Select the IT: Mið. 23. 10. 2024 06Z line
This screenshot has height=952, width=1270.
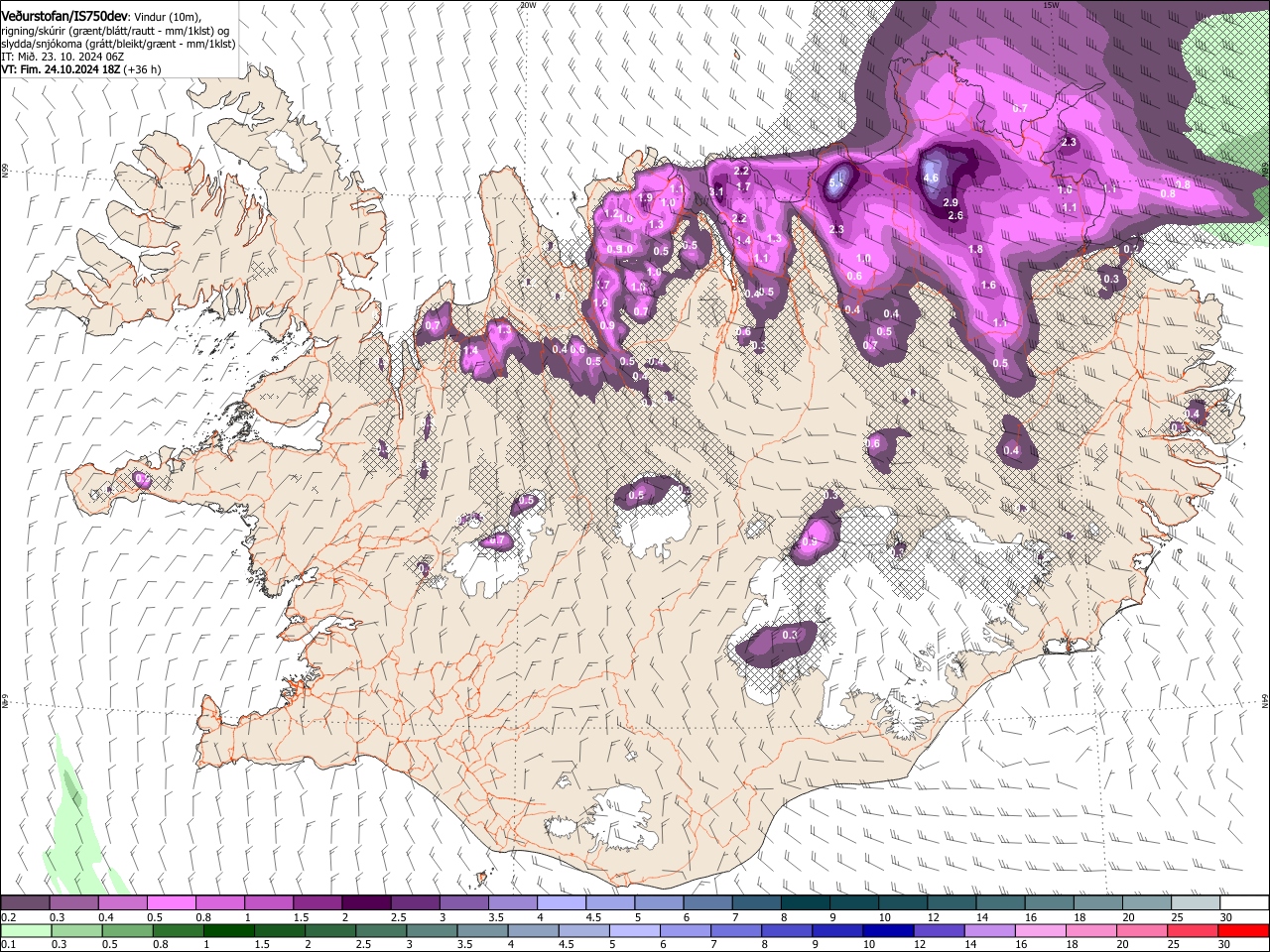click(63, 57)
